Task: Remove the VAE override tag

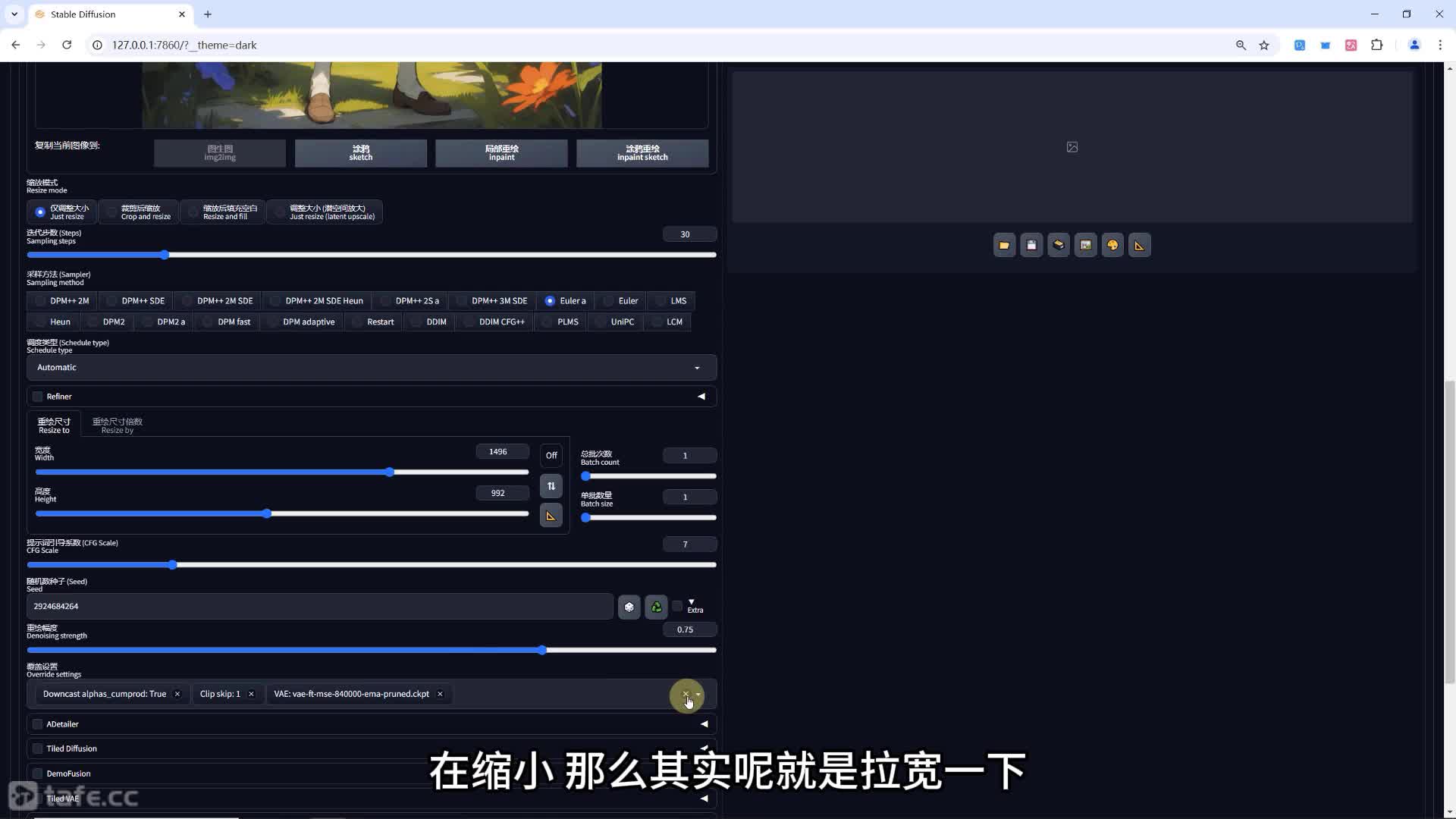Action: [440, 694]
